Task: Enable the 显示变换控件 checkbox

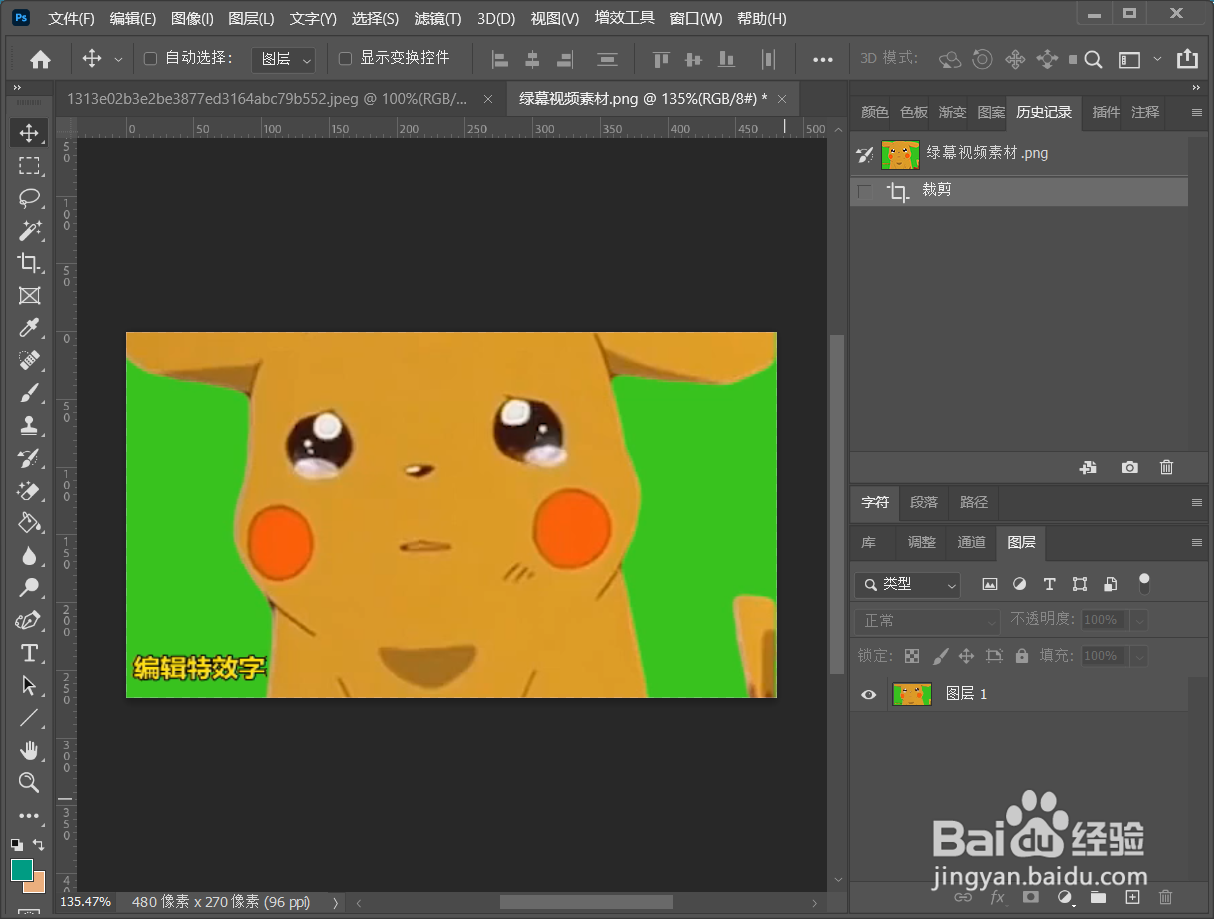Action: (345, 59)
